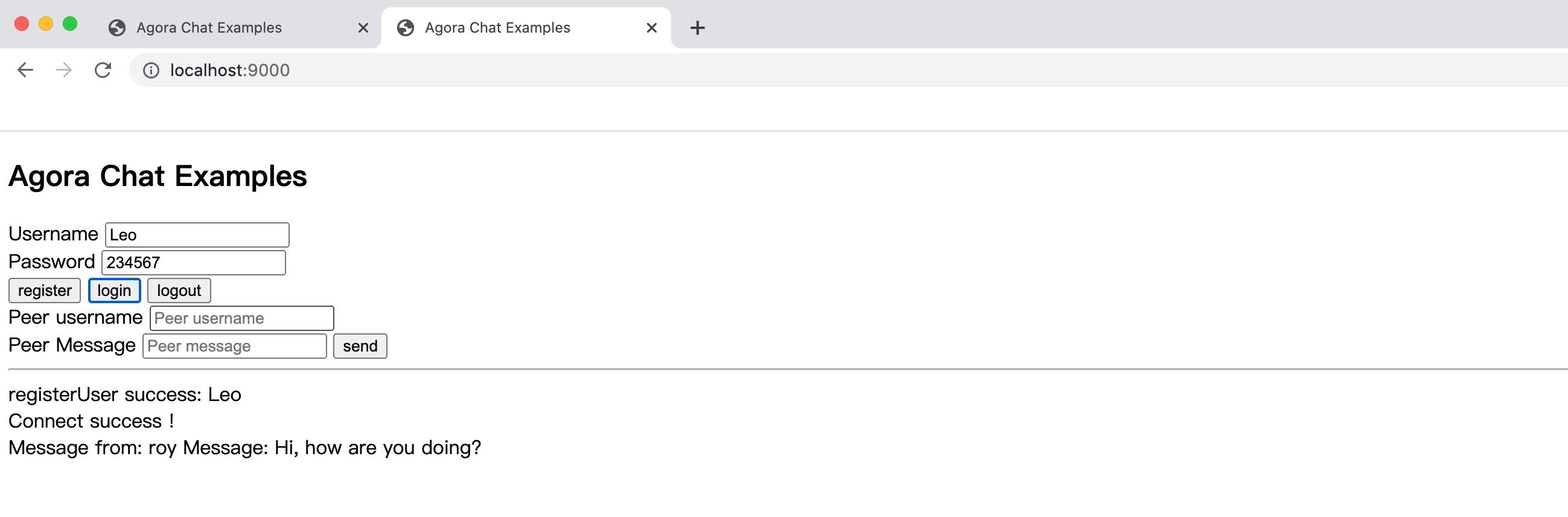Close the first Agora Chat Examples tab
The height and width of the screenshot is (517, 1568).
tap(363, 27)
